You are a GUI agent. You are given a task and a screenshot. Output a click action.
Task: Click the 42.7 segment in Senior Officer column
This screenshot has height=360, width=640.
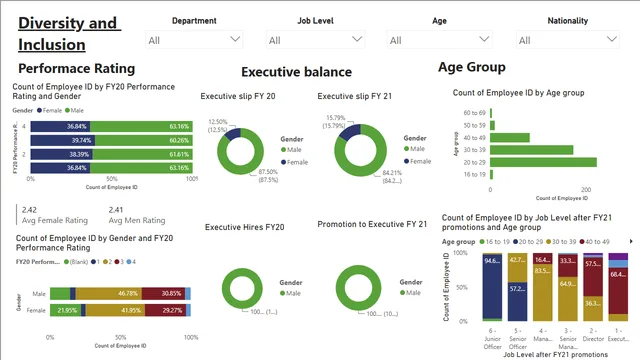pyautogui.click(x=518, y=268)
